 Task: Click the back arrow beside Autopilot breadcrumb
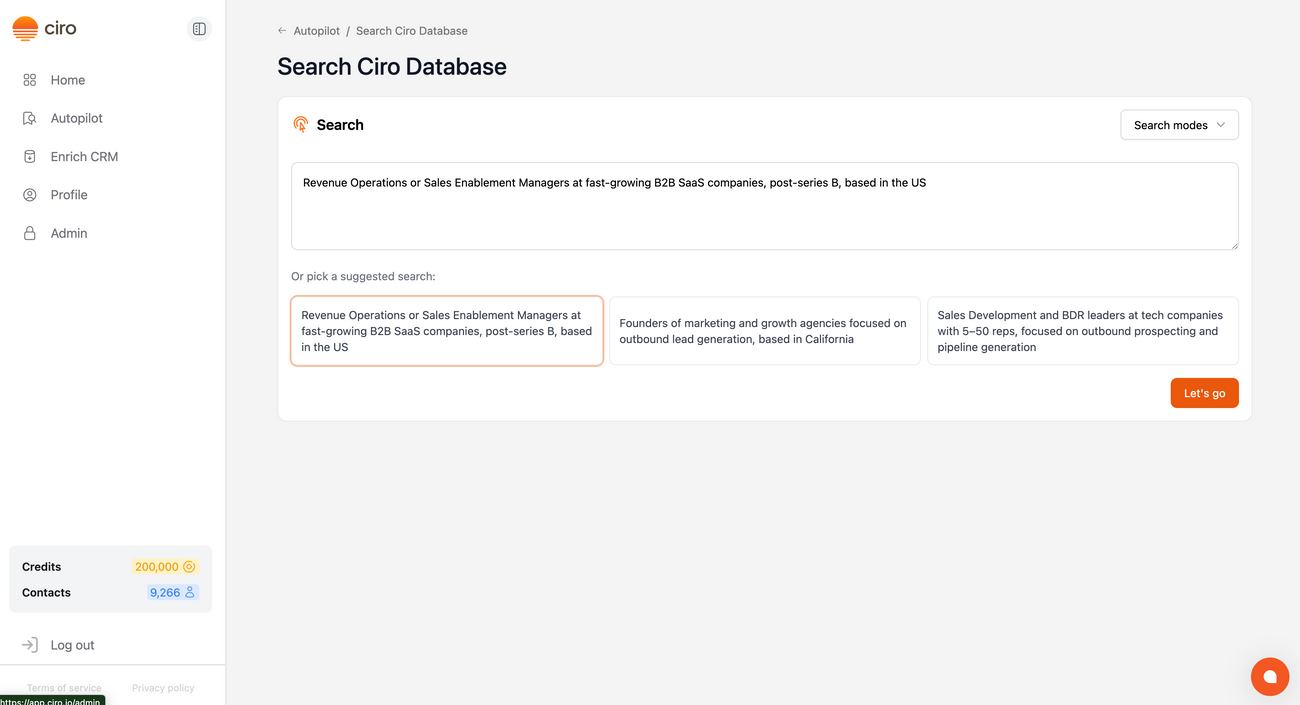(x=281, y=31)
